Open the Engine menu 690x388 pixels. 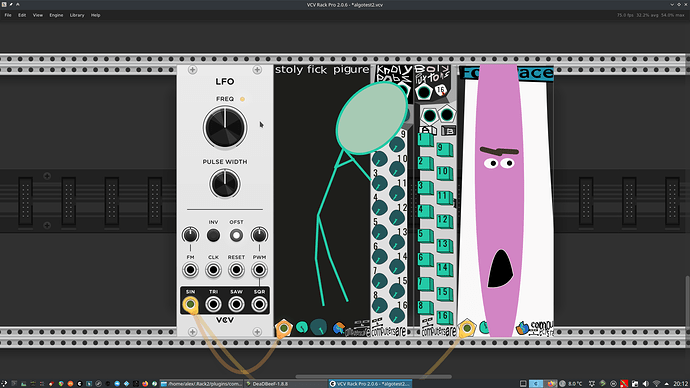click(56, 15)
